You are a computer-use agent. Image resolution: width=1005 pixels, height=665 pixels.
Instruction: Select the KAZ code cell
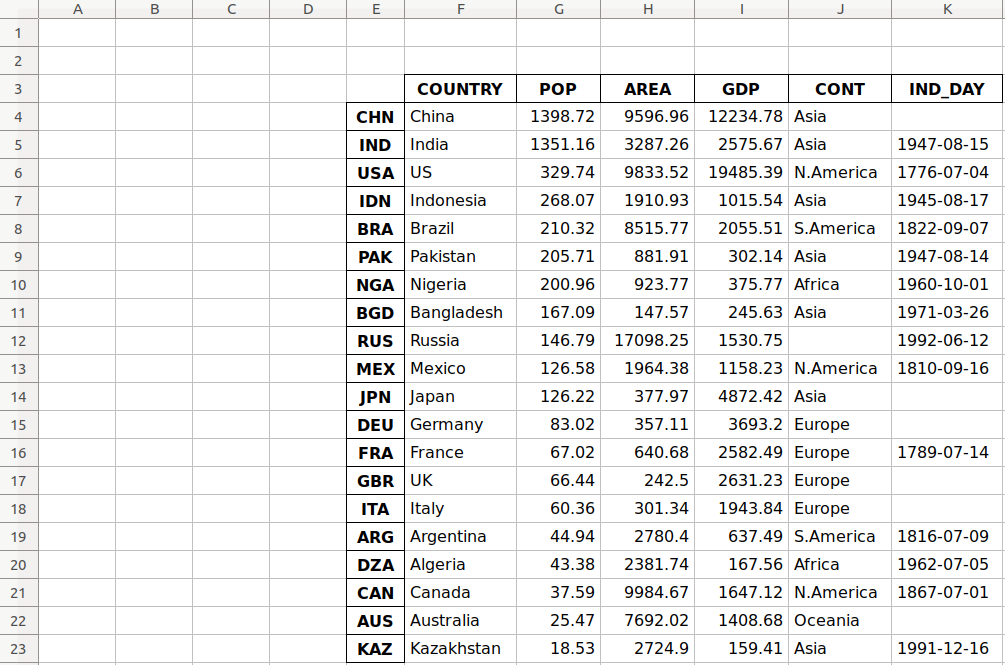(376, 648)
